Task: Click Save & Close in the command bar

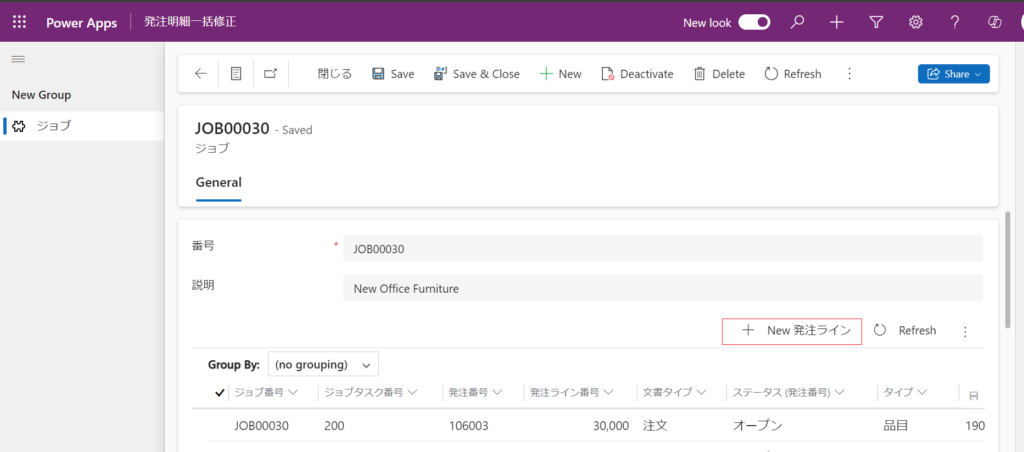Action: pos(476,74)
